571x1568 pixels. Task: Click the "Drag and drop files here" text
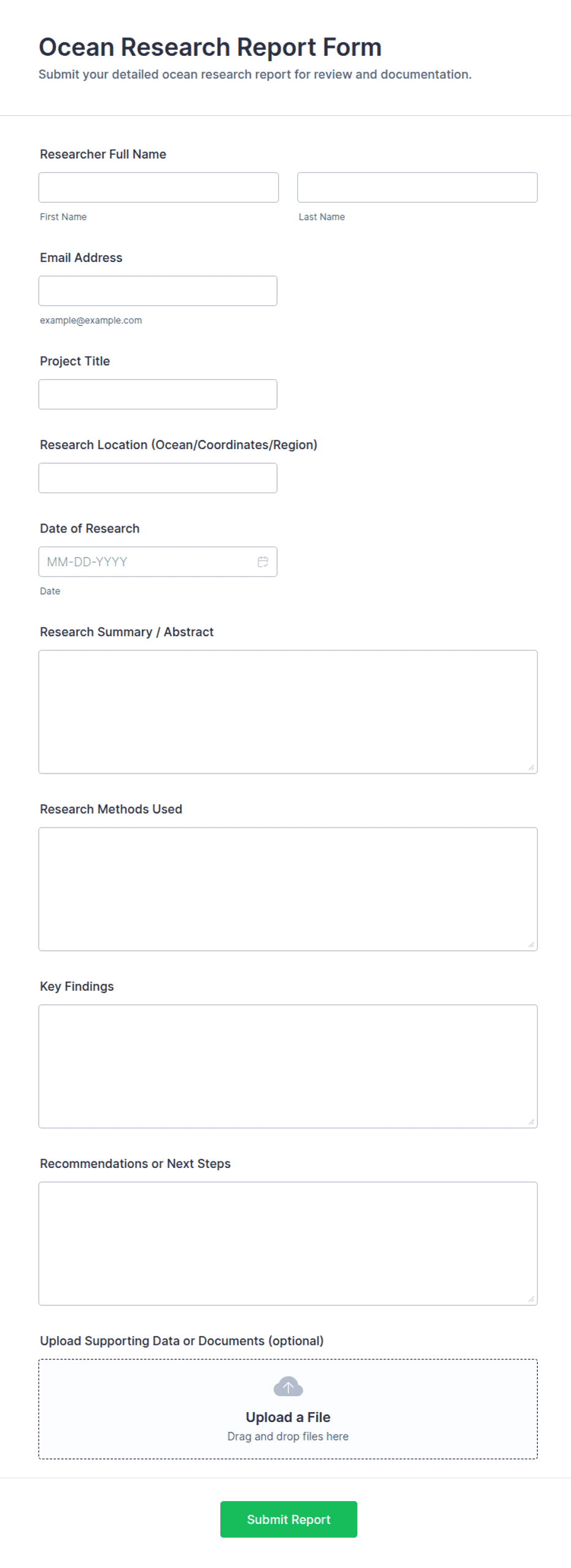tap(288, 1436)
